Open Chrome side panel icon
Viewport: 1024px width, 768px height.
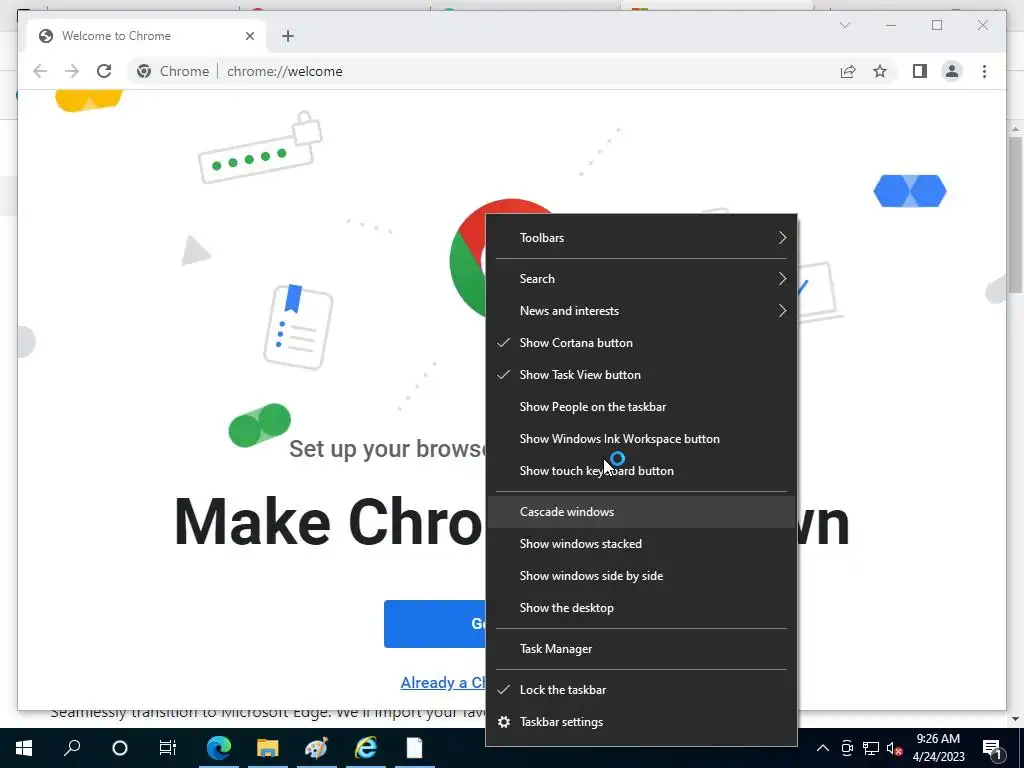click(x=920, y=71)
